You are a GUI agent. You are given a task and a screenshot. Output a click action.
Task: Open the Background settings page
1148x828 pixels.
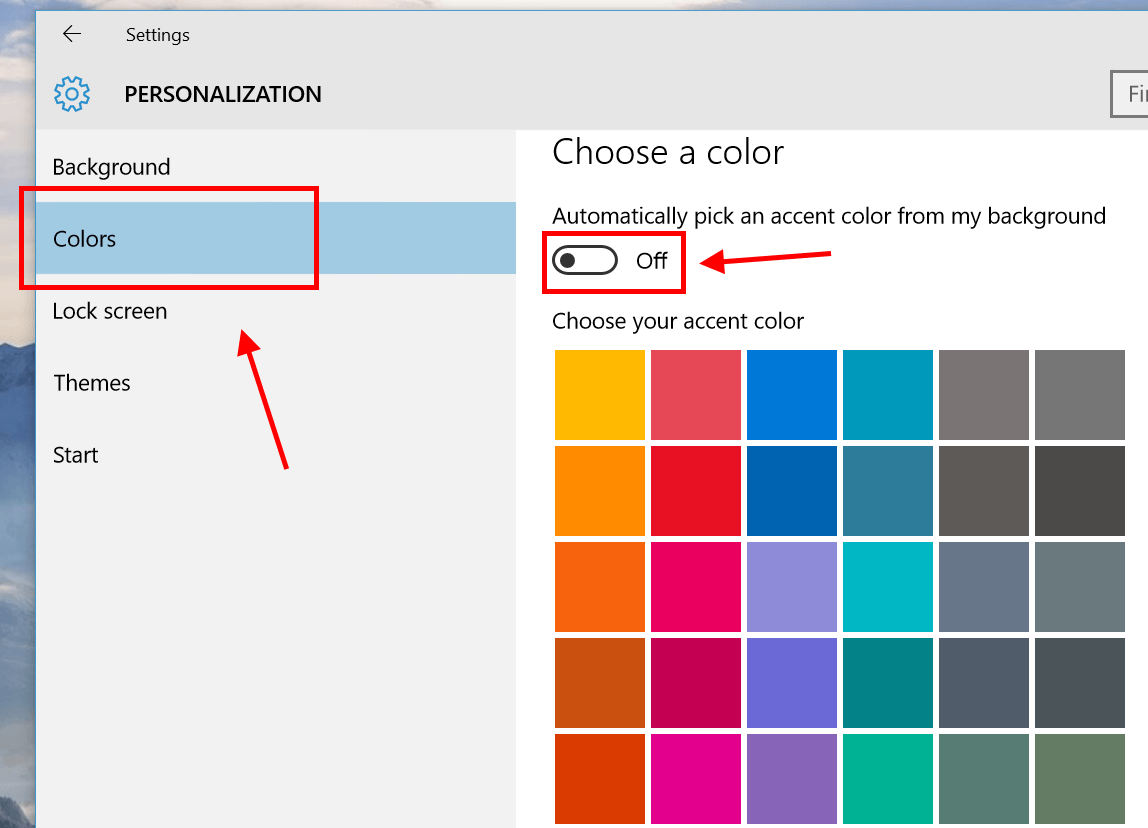[x=276, y=167]
